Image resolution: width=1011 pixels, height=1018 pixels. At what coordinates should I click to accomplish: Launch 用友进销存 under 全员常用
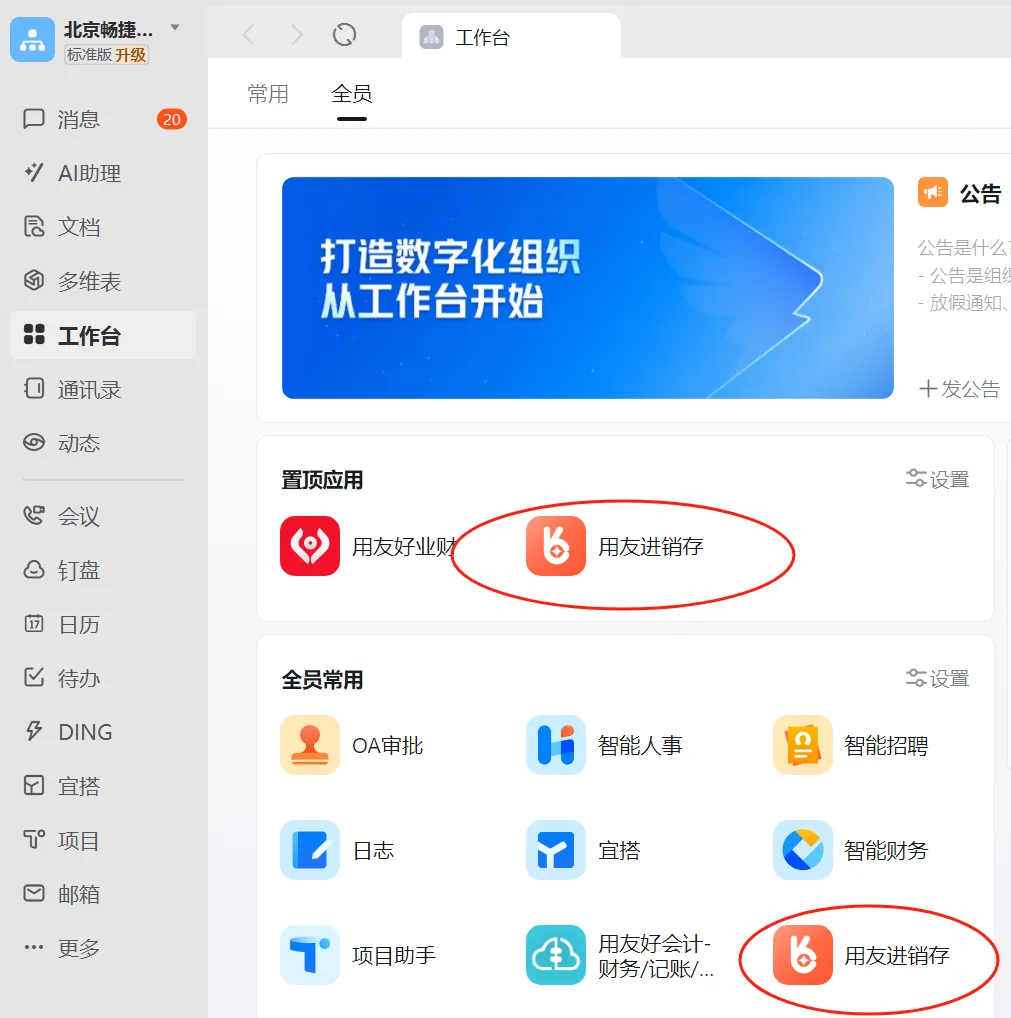click(862, 955)
